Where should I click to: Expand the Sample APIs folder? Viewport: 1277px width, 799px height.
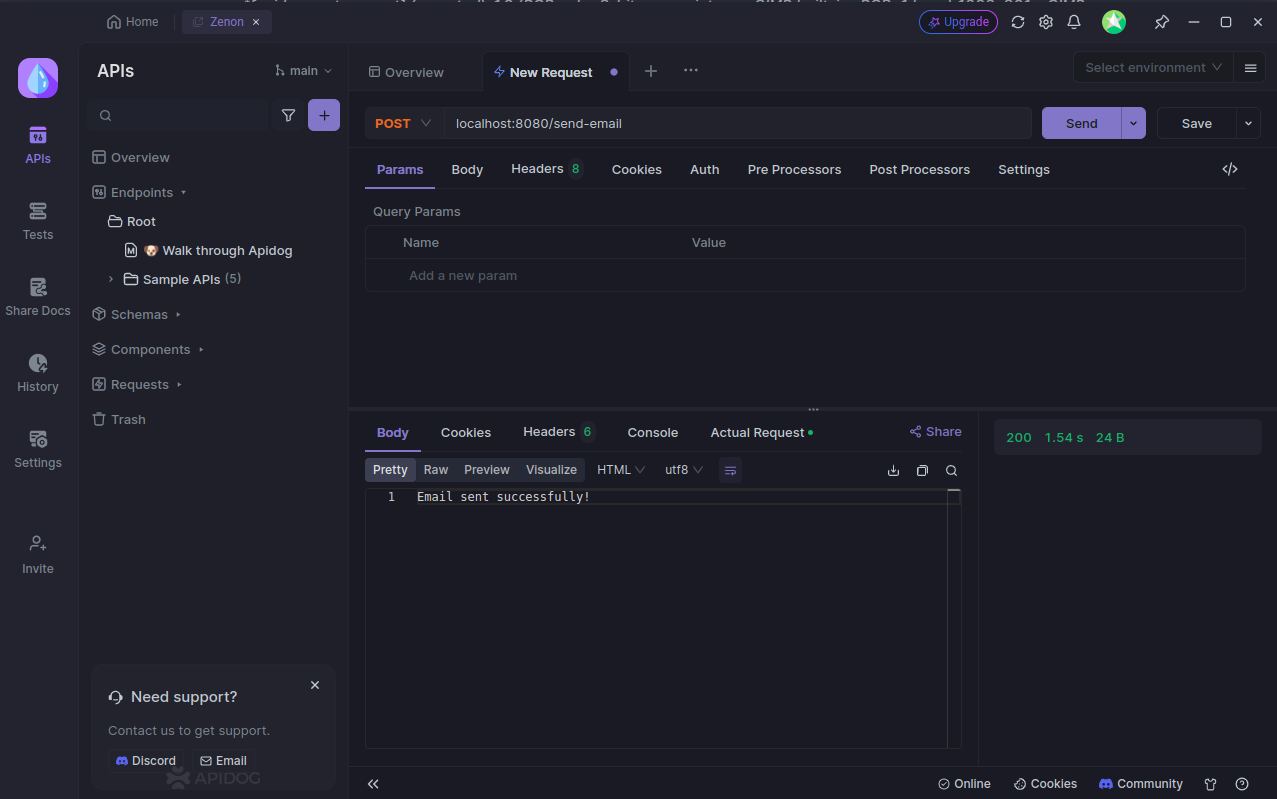point(111,279)
